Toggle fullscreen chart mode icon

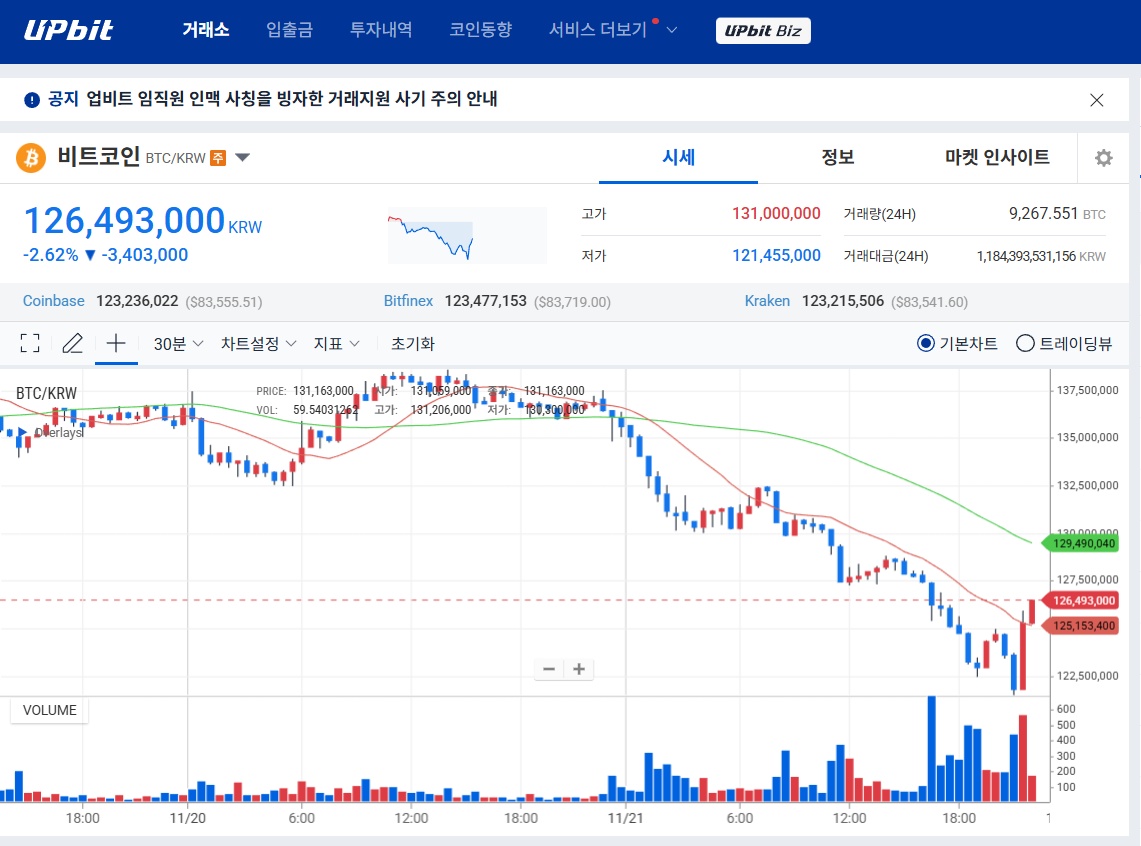30,343
